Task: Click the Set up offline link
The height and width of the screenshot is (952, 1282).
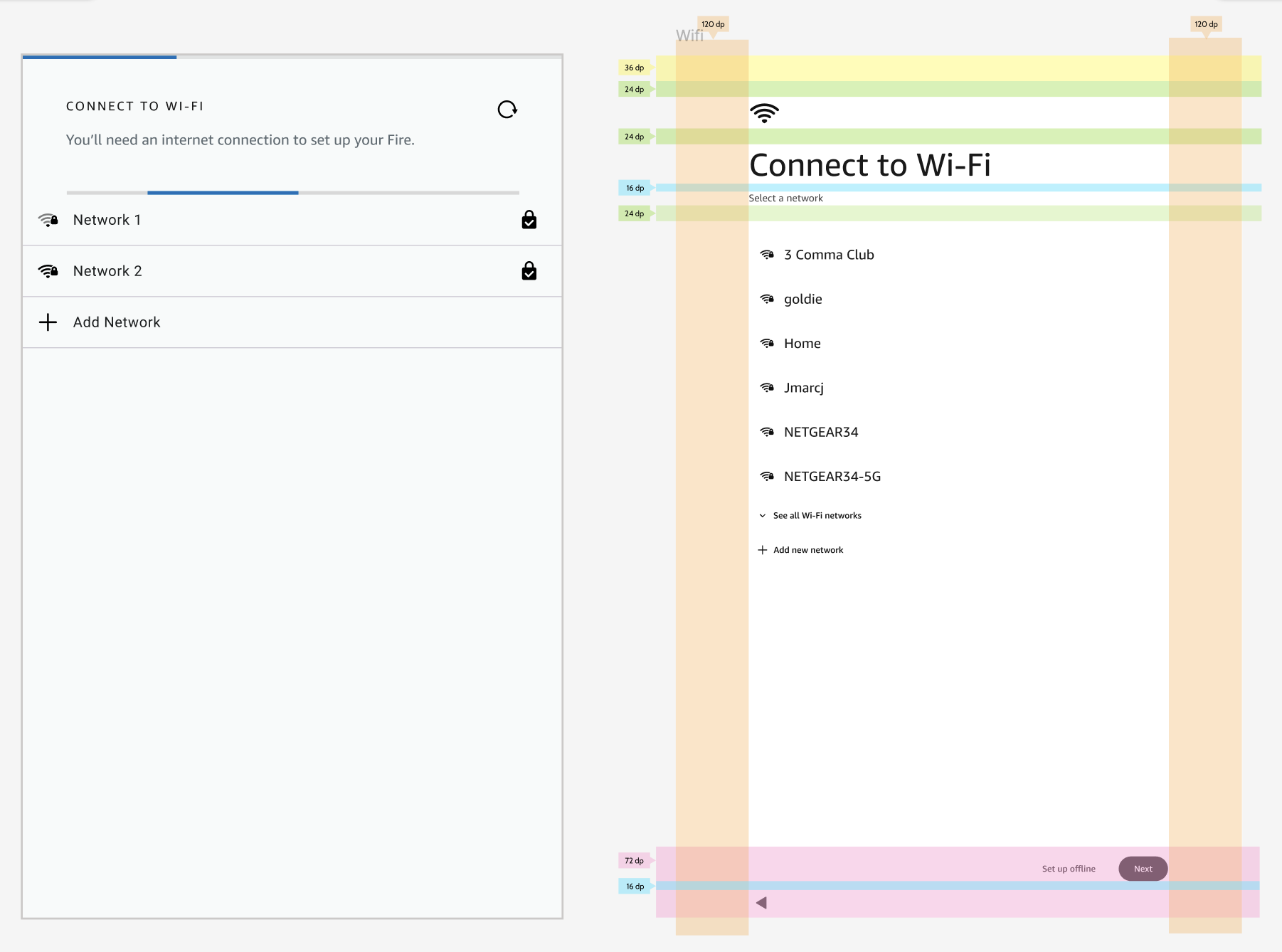Action: pyautogui.click(x=1069, y=869)
